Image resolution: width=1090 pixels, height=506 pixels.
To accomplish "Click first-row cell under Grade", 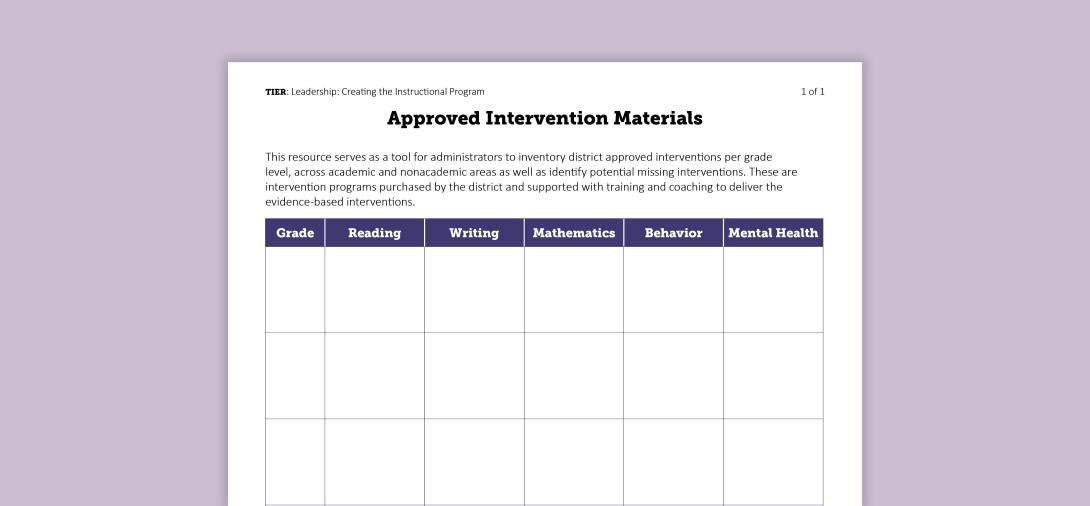I will [295, 290].
